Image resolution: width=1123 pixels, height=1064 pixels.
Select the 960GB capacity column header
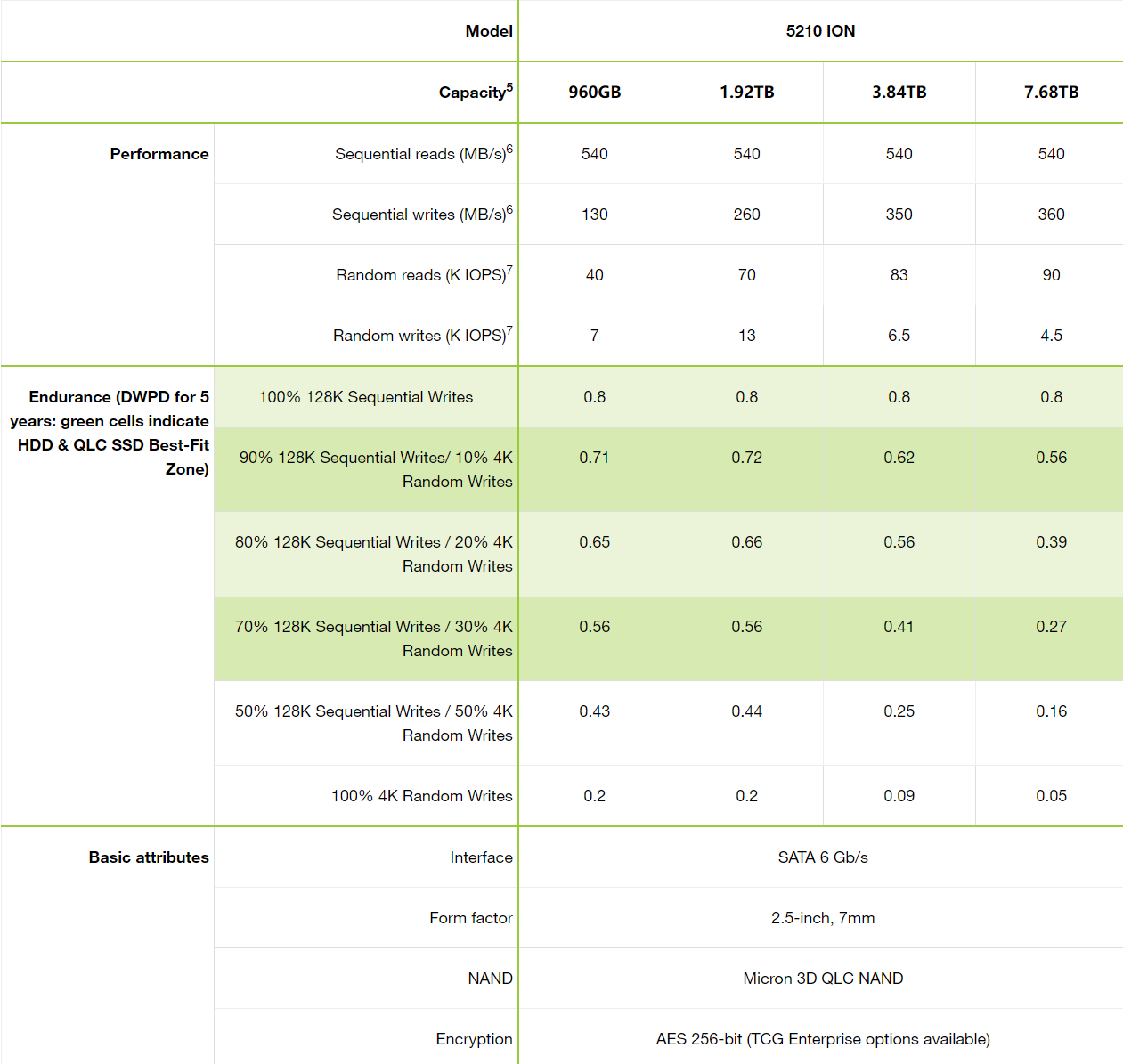click(x=594, y=93)
